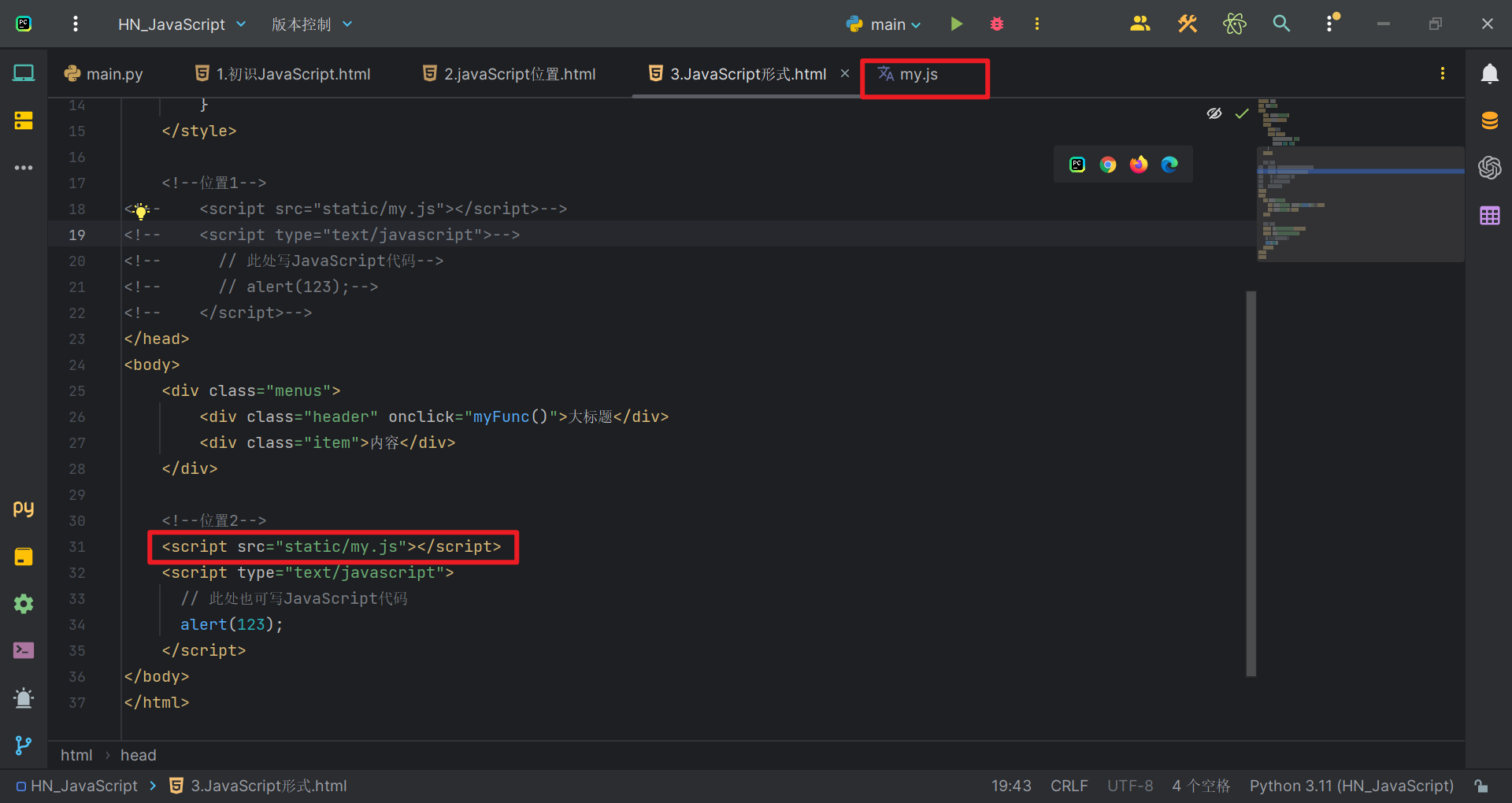Open the Project tool window
The image size is (1512, 803).
[x=24, y=73]
